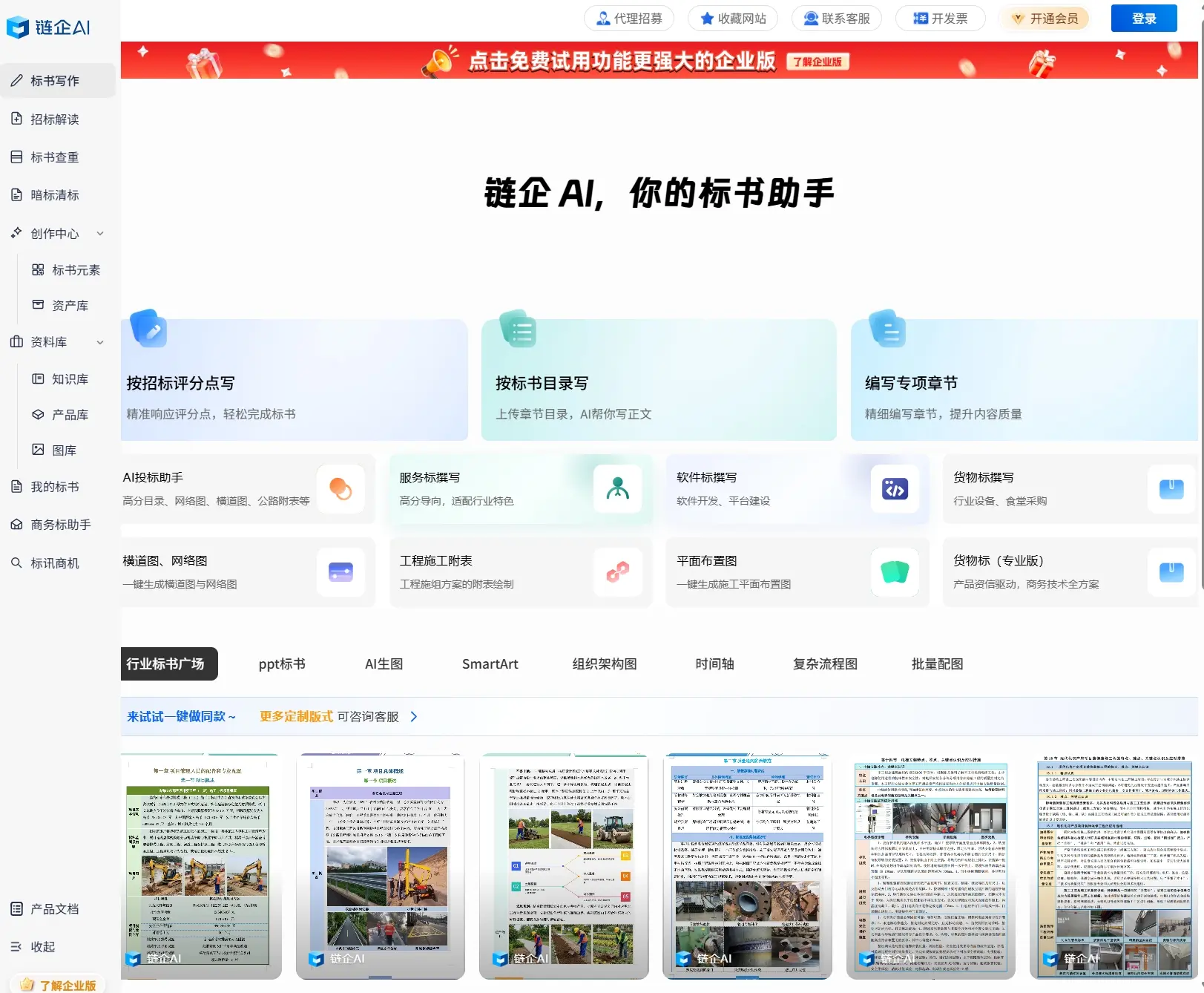This screenshot has height=993, width=1204.
Task: Switch to AI生图 tab
Action: click(384, 664)
